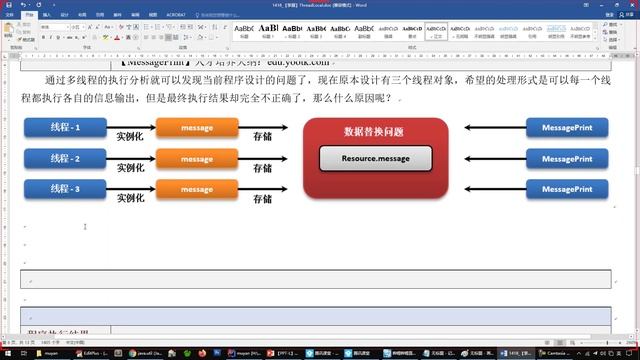This screenshot has width=640, height=360.
Task: Switch to the Insert tab
Action: (47, 15)
